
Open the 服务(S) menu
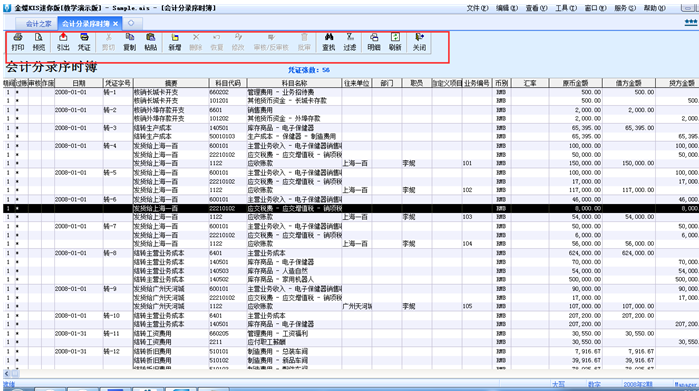[625, 8]
